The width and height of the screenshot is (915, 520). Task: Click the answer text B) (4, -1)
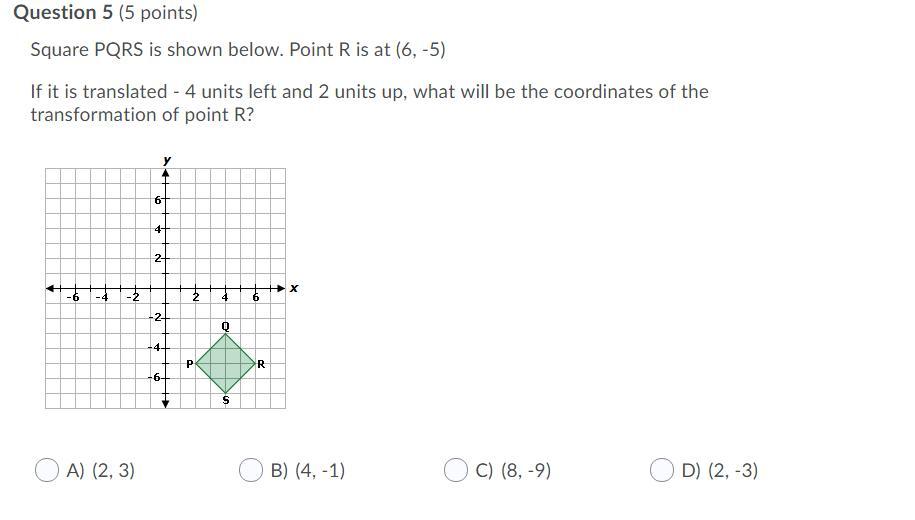point(308,470)
